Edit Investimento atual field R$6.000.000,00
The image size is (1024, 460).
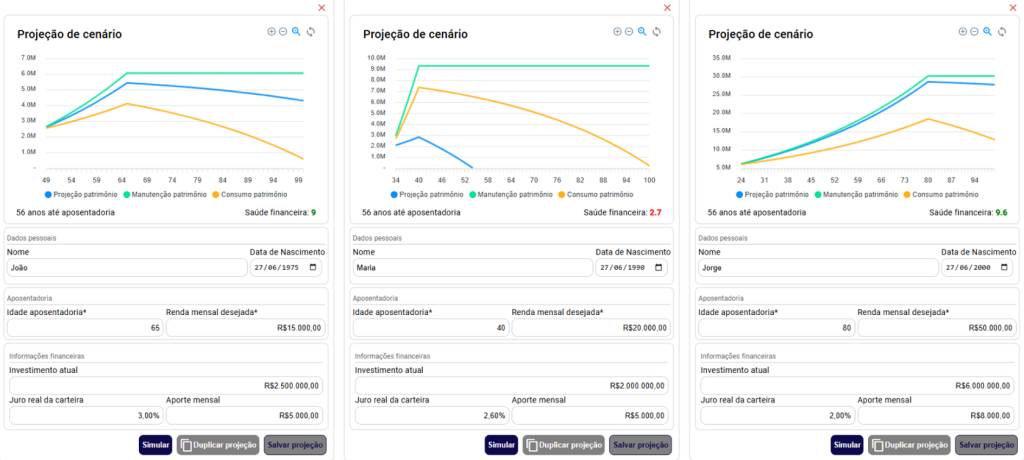(857, 386)
